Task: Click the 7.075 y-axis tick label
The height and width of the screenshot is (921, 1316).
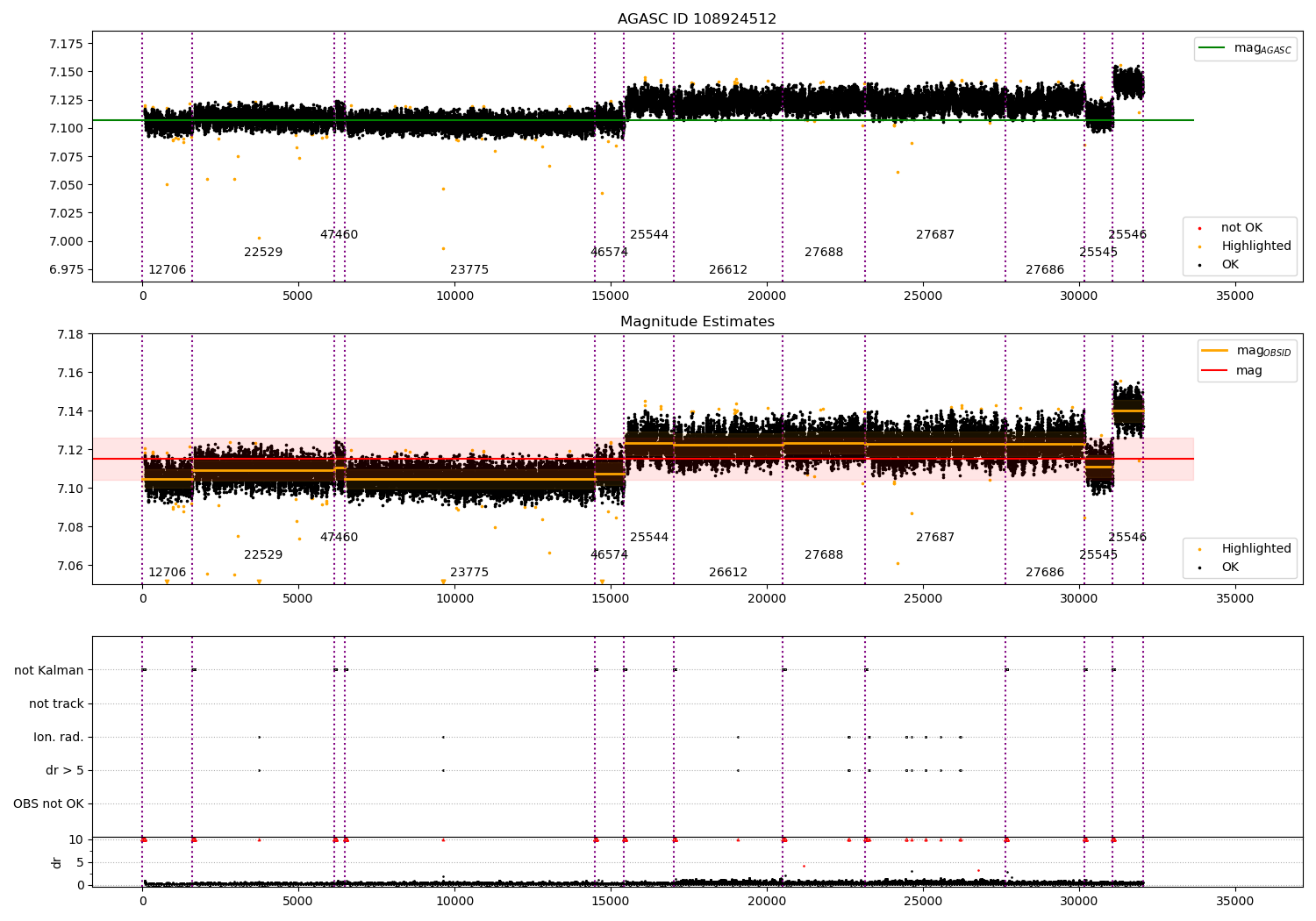Action: tap(67, 156)
